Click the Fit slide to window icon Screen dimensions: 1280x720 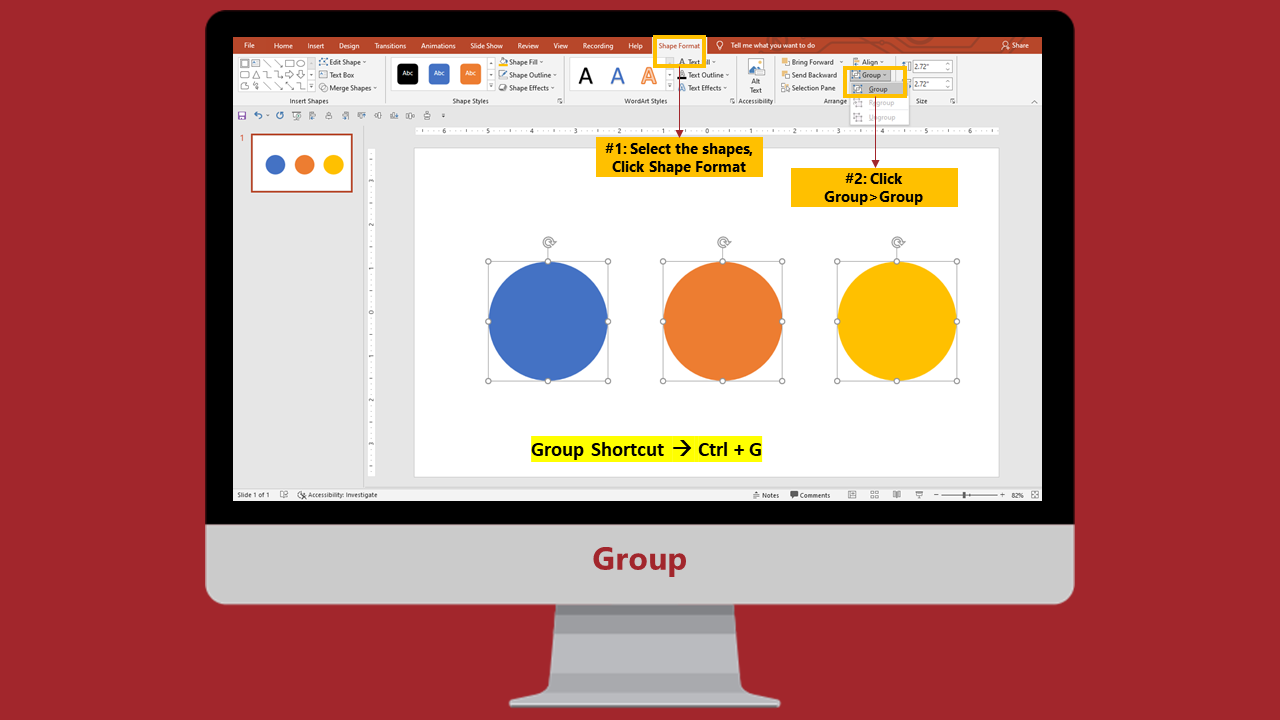1034,495
